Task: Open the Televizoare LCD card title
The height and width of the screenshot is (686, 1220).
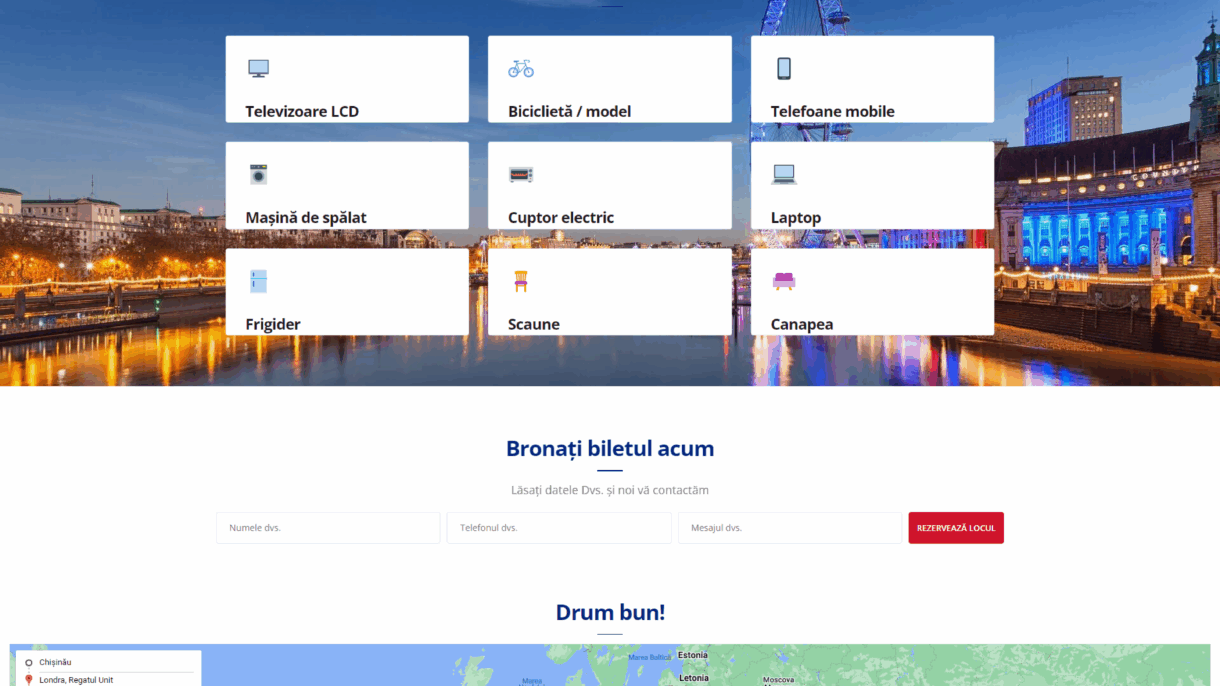Action: [x=302, y=112]
